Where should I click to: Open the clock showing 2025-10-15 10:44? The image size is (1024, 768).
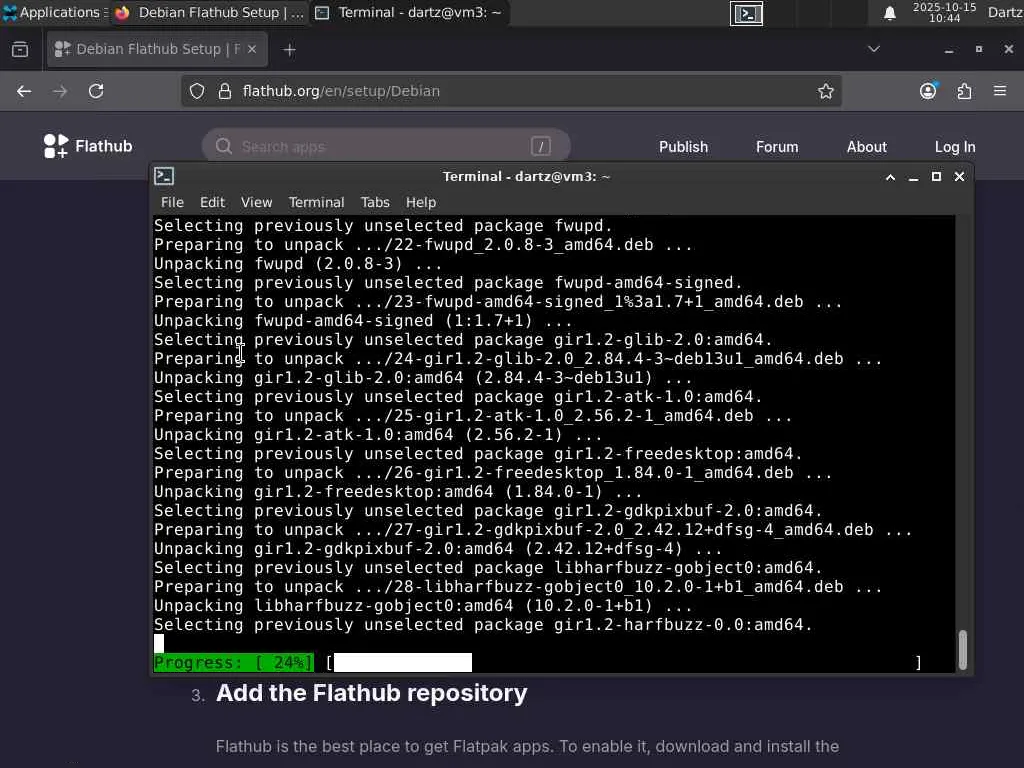944,12
